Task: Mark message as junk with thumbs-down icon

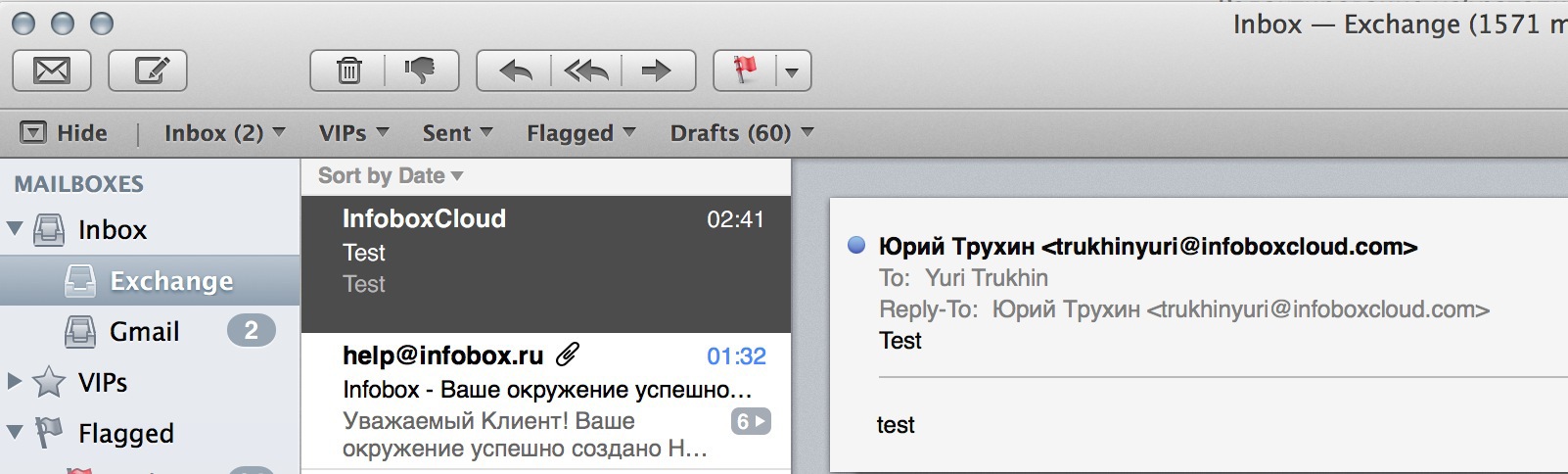Action: pyautogui.click(x=420, y=71)
